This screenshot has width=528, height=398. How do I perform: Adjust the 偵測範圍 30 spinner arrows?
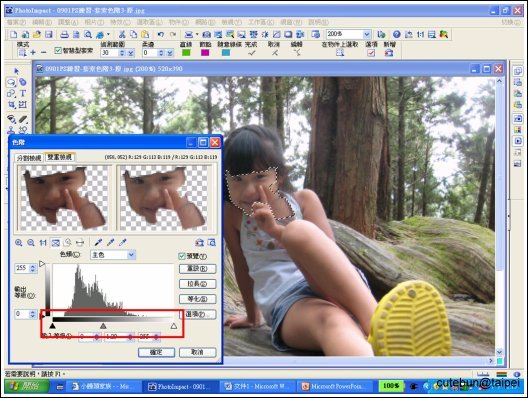click(x=122, y=53)
